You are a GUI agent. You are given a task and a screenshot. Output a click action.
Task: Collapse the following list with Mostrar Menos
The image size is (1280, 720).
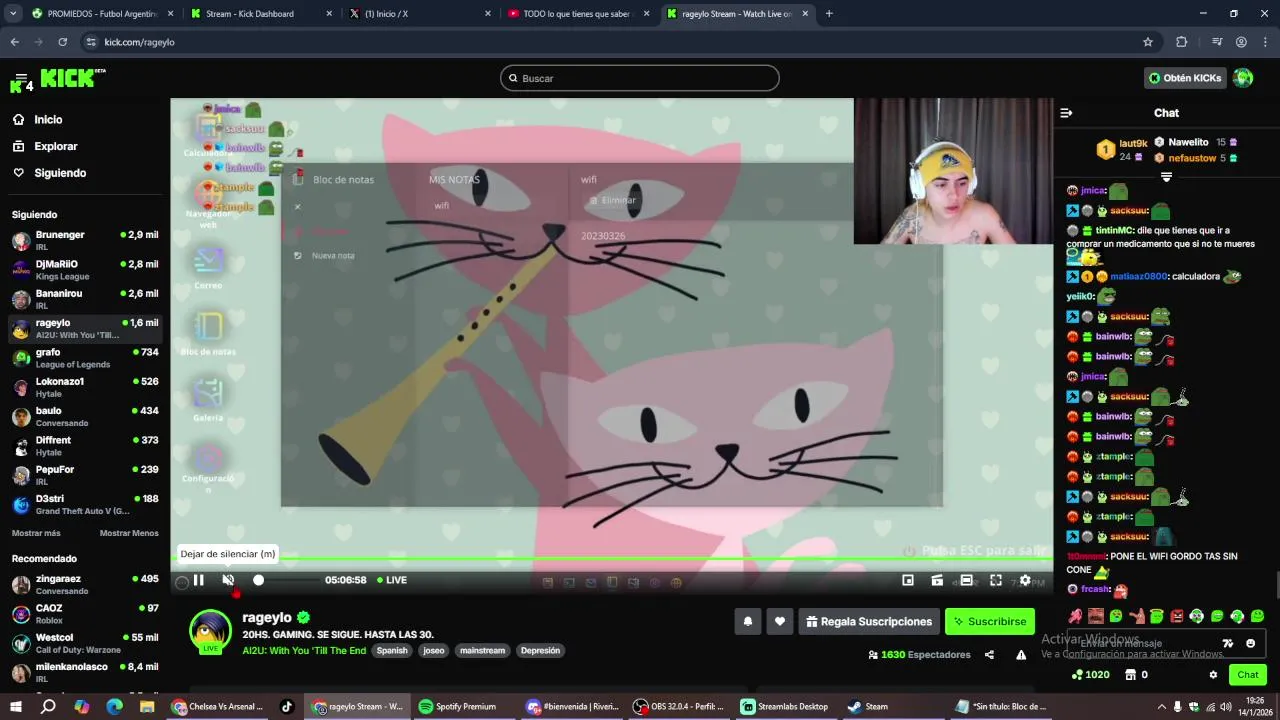coord(129,533)
